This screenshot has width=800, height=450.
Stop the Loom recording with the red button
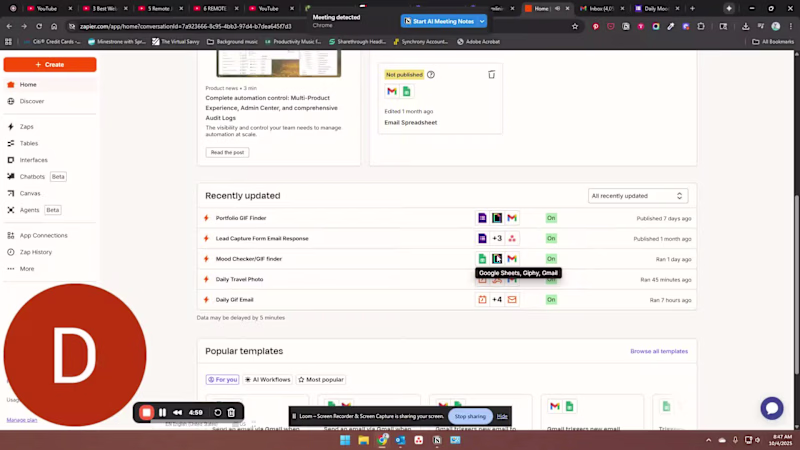coord(146,413)
